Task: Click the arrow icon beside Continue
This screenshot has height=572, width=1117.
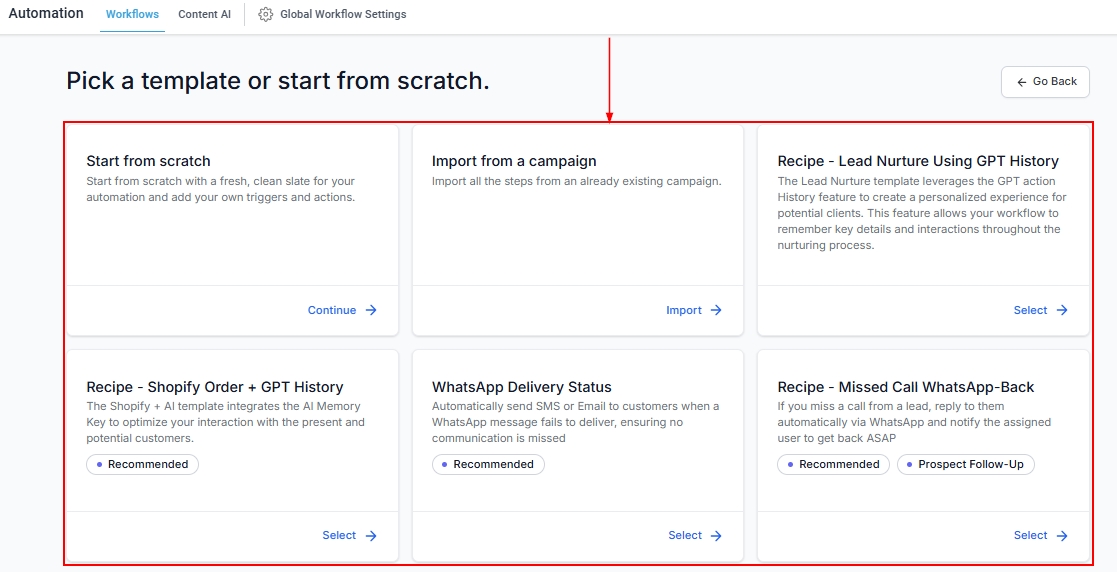Action: coord(371,310)
